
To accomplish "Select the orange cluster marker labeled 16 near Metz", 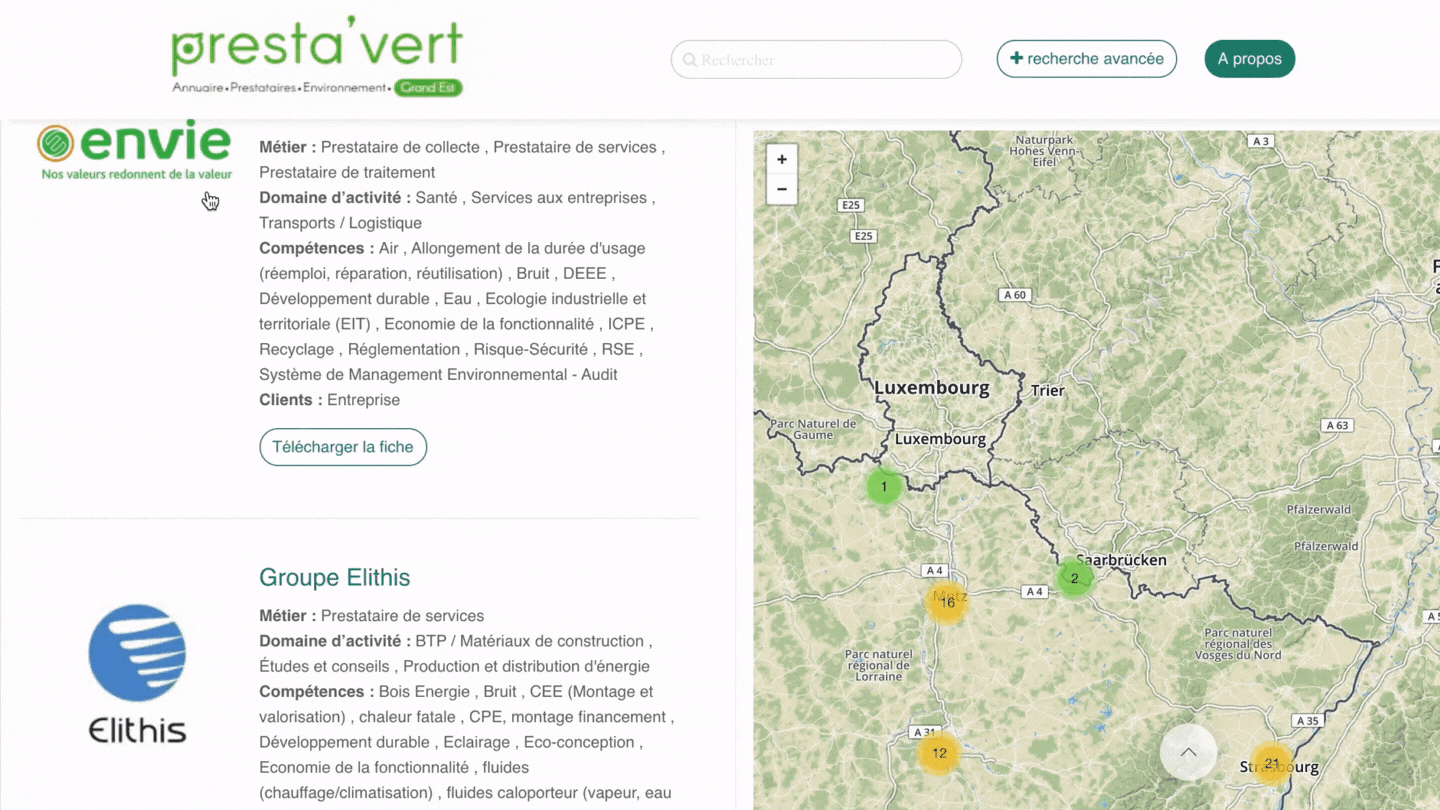I will tap(946, 601).
